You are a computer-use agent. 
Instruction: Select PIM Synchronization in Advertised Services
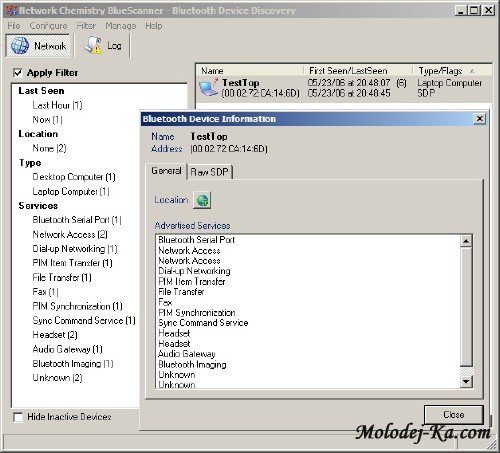[x=197, y=312]
